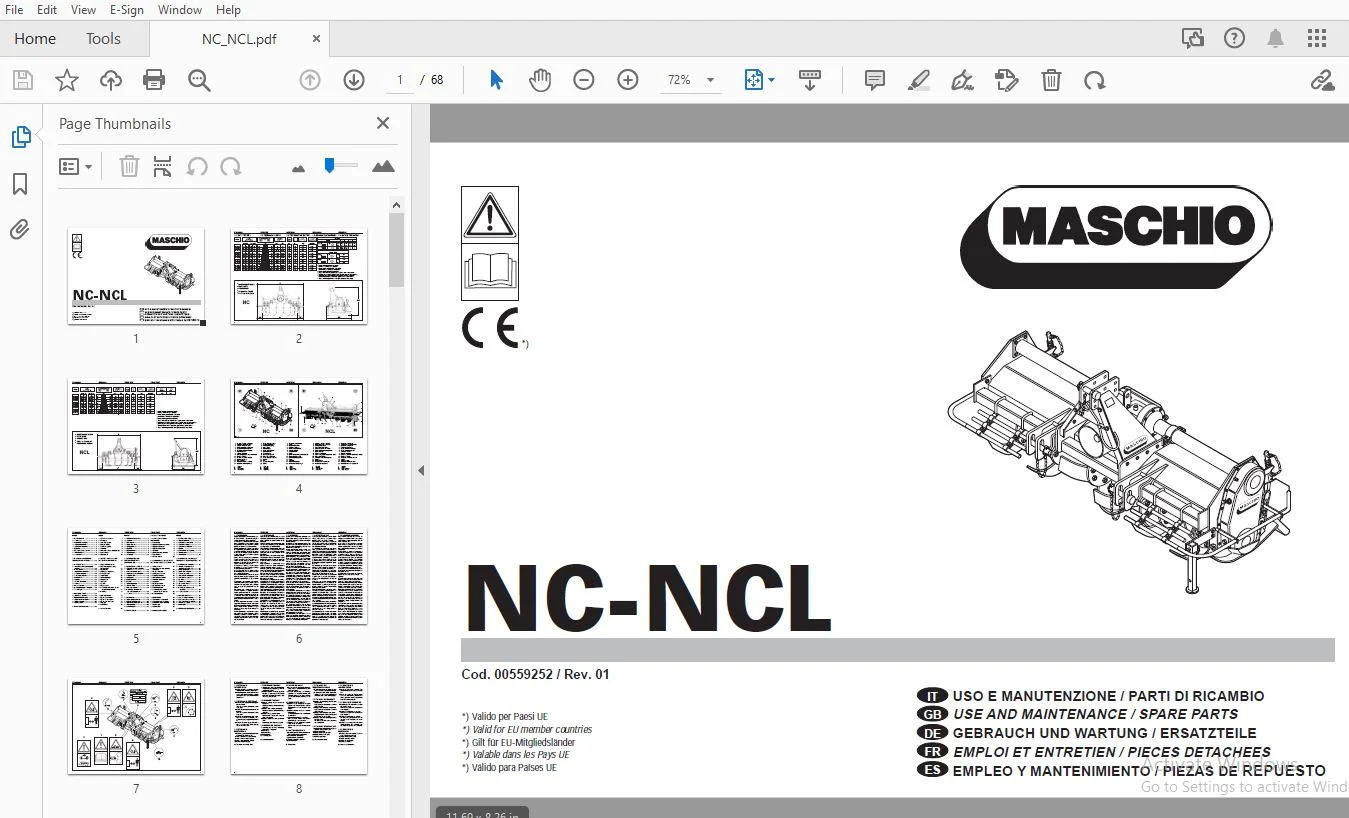Upload file to cloud icon
Screen dimensions: 1349x818
pos(110,80)
